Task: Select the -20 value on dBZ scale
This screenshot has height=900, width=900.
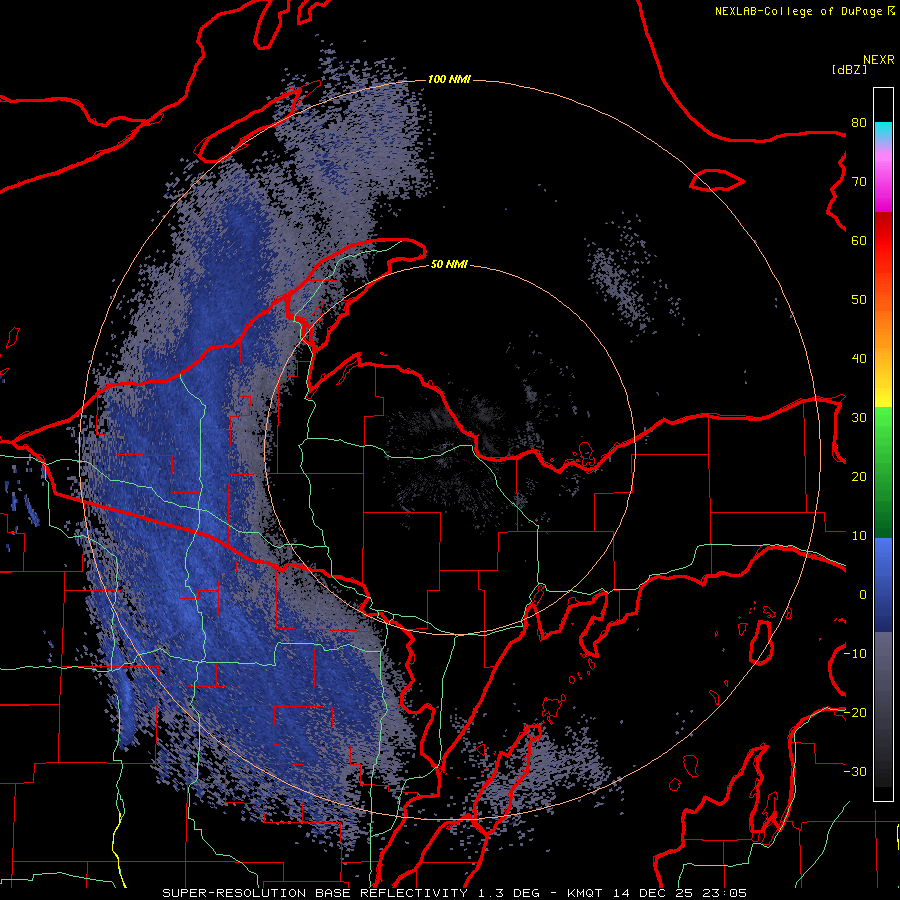Action: point(855,713)
